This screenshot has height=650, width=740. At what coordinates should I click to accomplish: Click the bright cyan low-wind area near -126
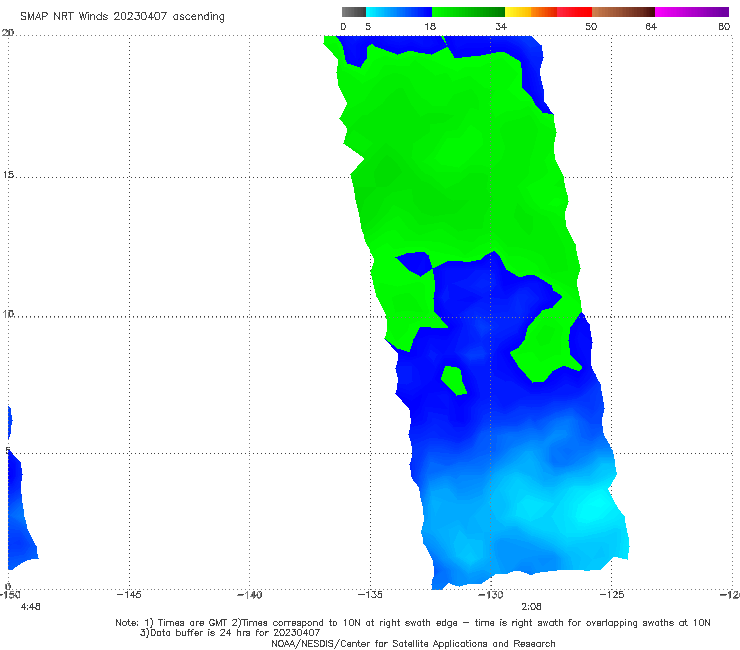coord(592,510)
